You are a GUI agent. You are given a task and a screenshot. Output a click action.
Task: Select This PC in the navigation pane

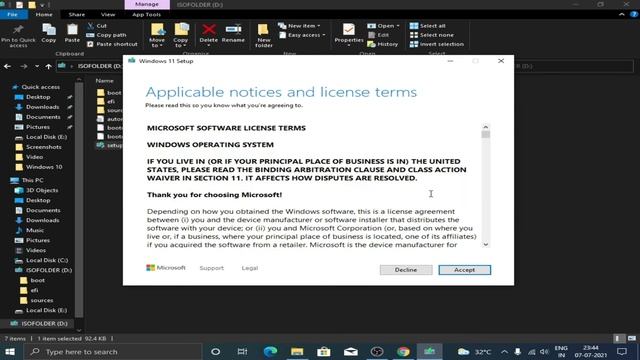[33, 180]
